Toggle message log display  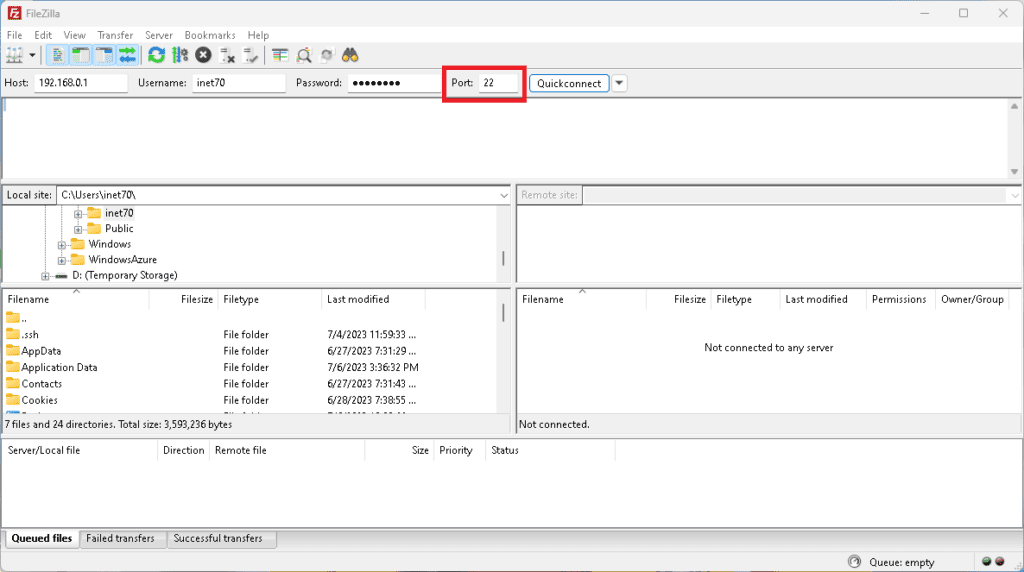pyautogui.click(x=57, y=56)
